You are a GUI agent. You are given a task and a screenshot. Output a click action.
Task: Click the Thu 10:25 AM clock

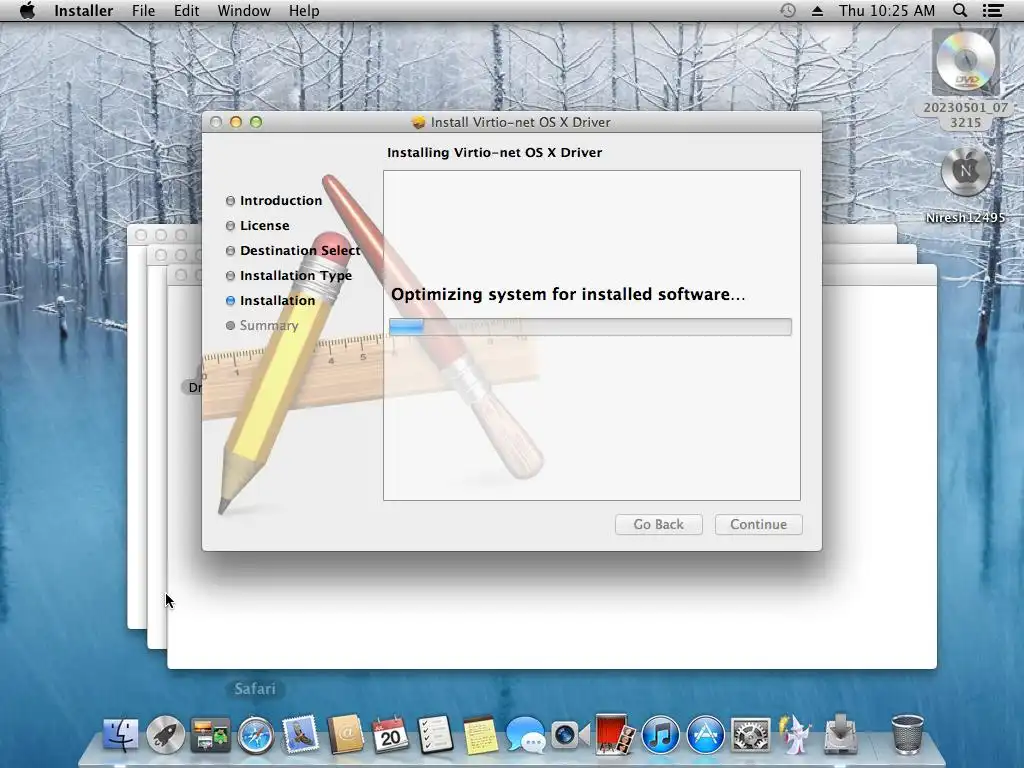tap(887, 10)
